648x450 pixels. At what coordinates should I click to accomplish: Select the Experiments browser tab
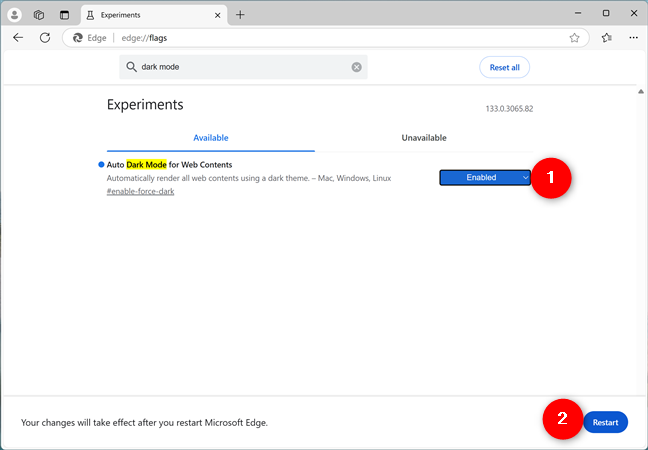pos(154,15)
